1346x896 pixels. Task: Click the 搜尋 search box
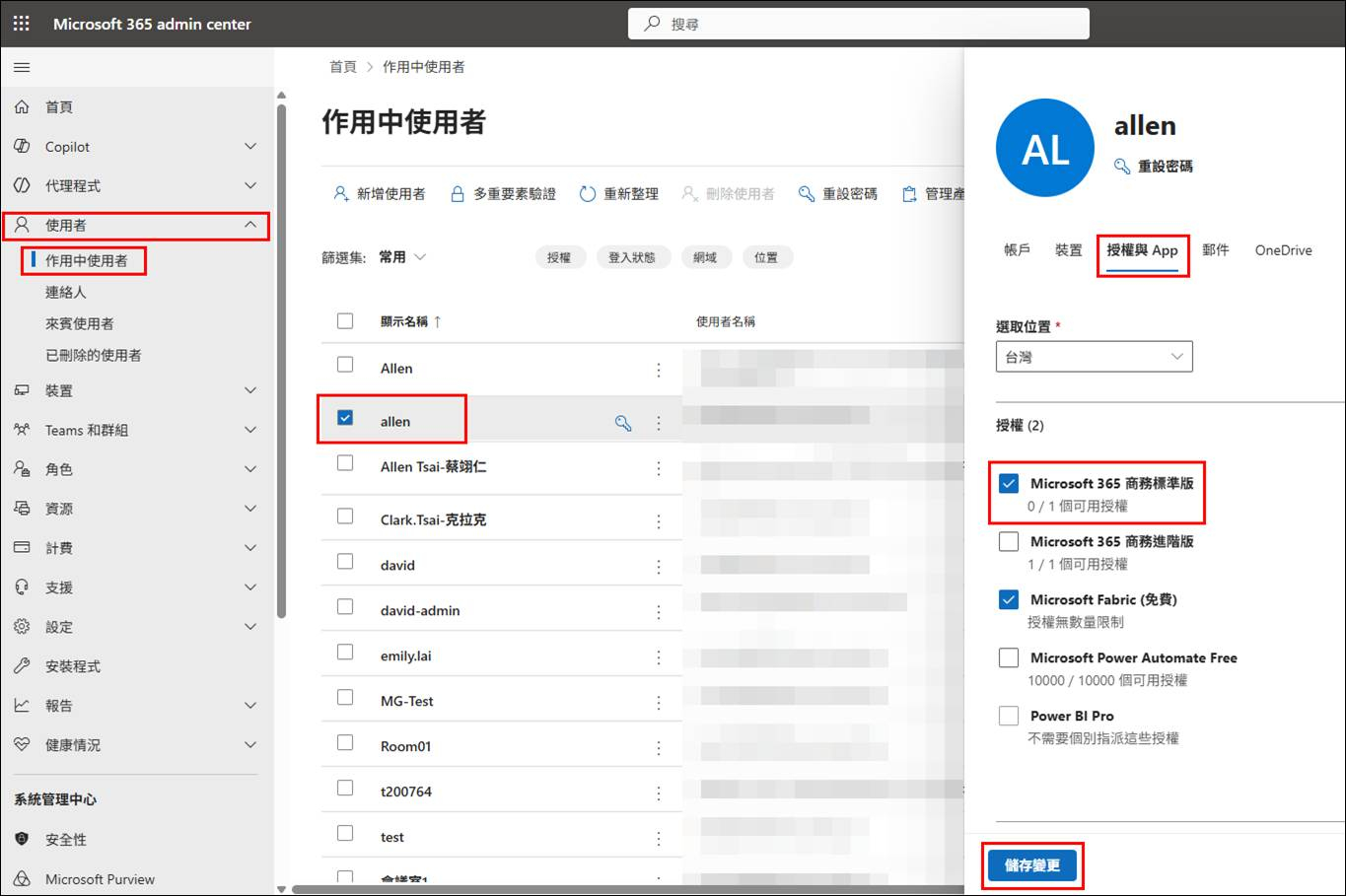click(x=859, y=24)
